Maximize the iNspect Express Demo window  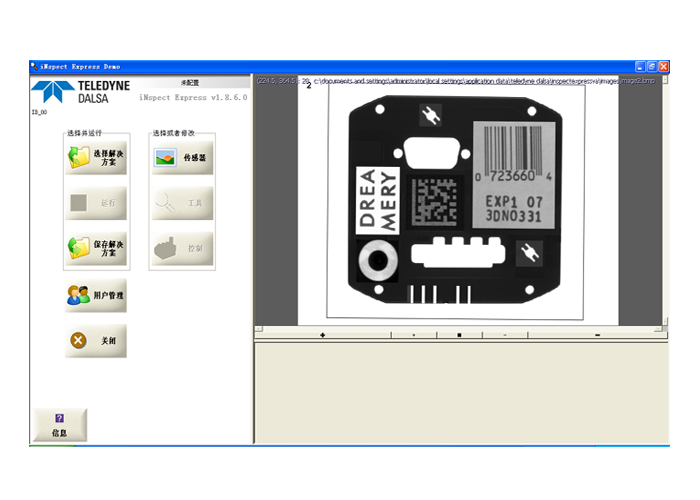click(651, 66)
